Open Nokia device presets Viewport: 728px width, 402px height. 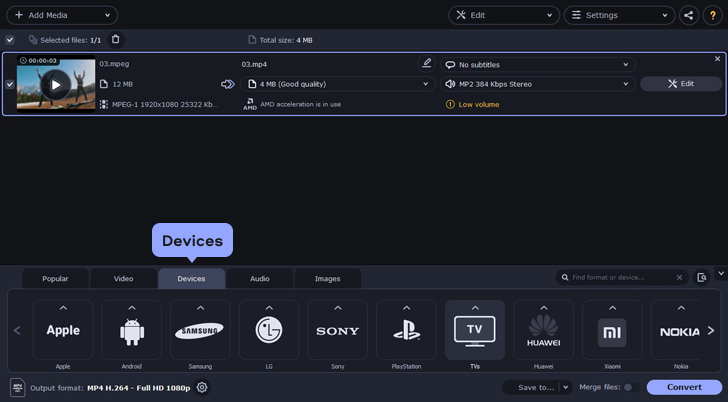676,330
